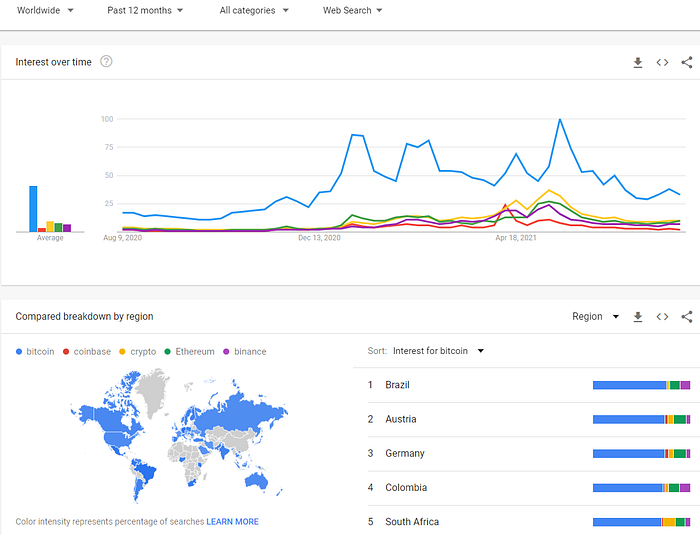
Task: Click the Dec 13, 2020 axis label
Action: tap(319, 238)
